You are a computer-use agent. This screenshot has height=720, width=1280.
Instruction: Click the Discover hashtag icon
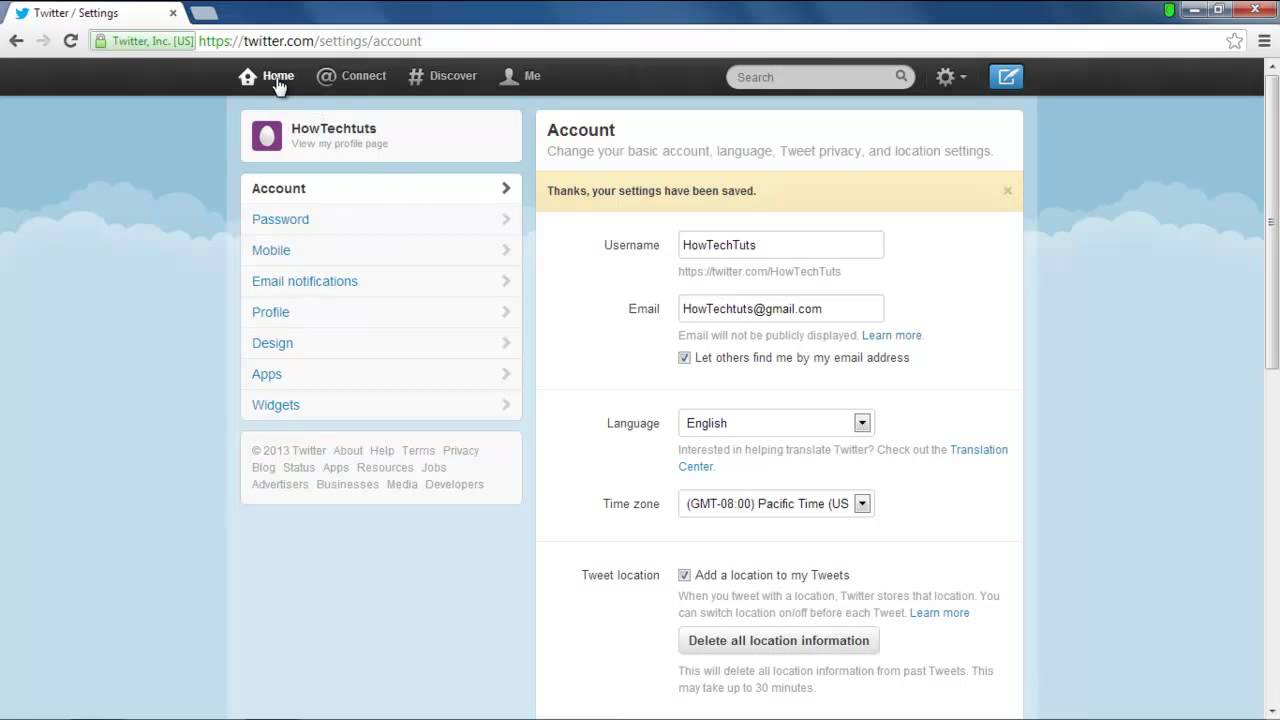coord(416,76)
